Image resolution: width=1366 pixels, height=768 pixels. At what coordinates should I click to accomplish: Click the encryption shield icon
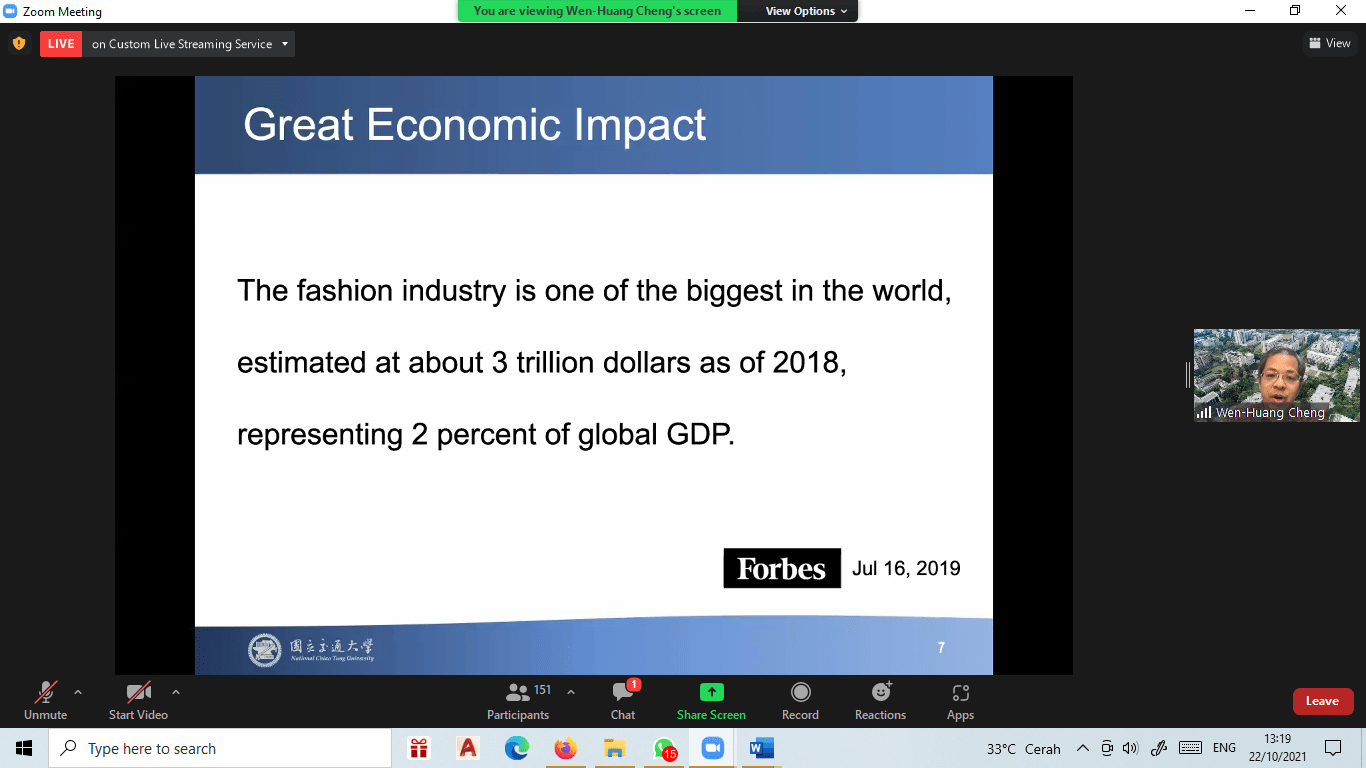point(18,44)
